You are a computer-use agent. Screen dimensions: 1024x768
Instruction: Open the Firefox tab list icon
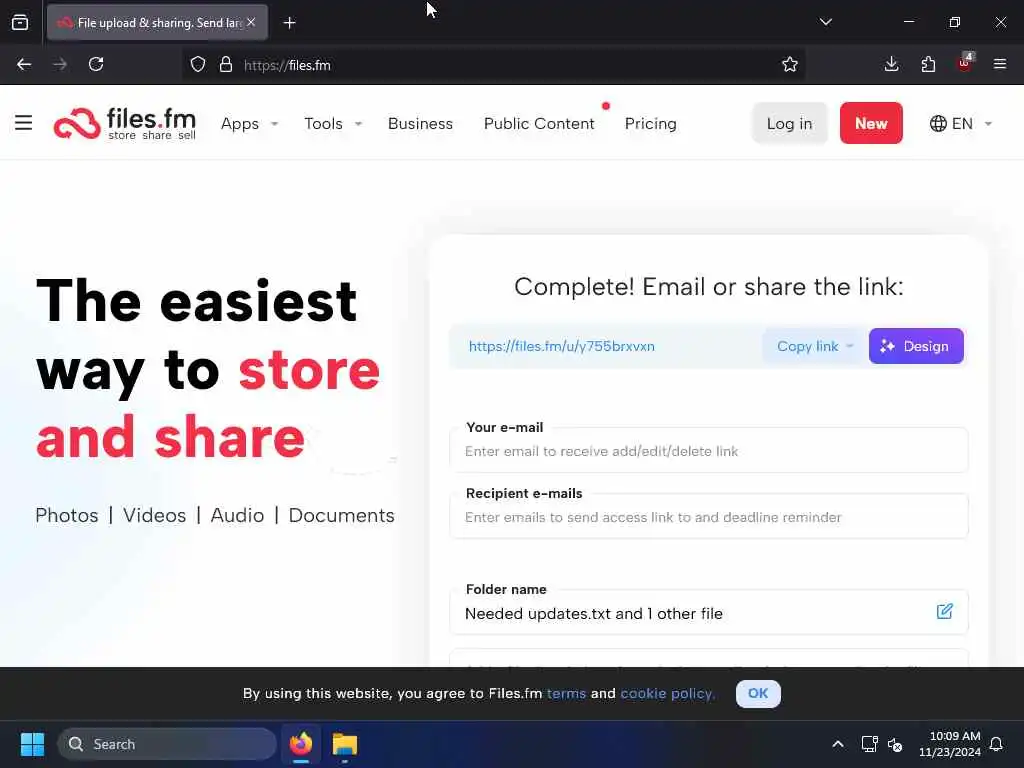point(20,23)
